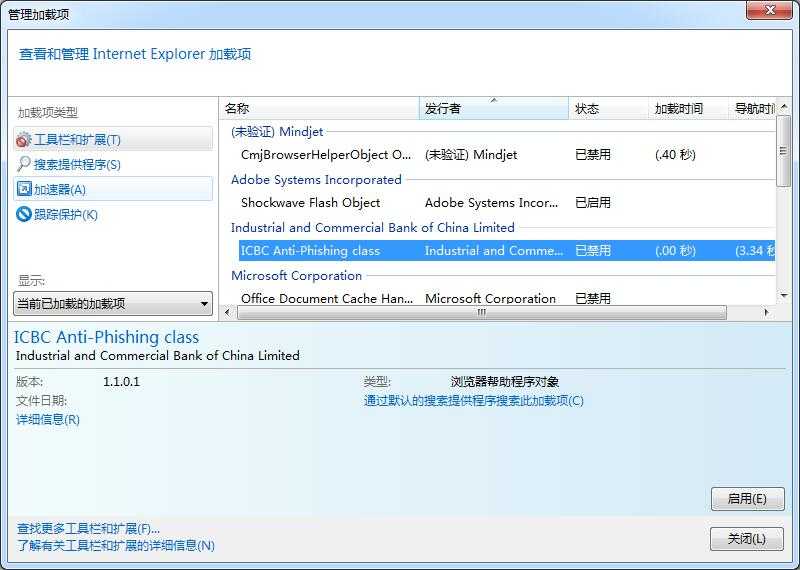Click the (3.34 秒) navigation time cell
The image size is (800, 570).
(x=755, y=251)
